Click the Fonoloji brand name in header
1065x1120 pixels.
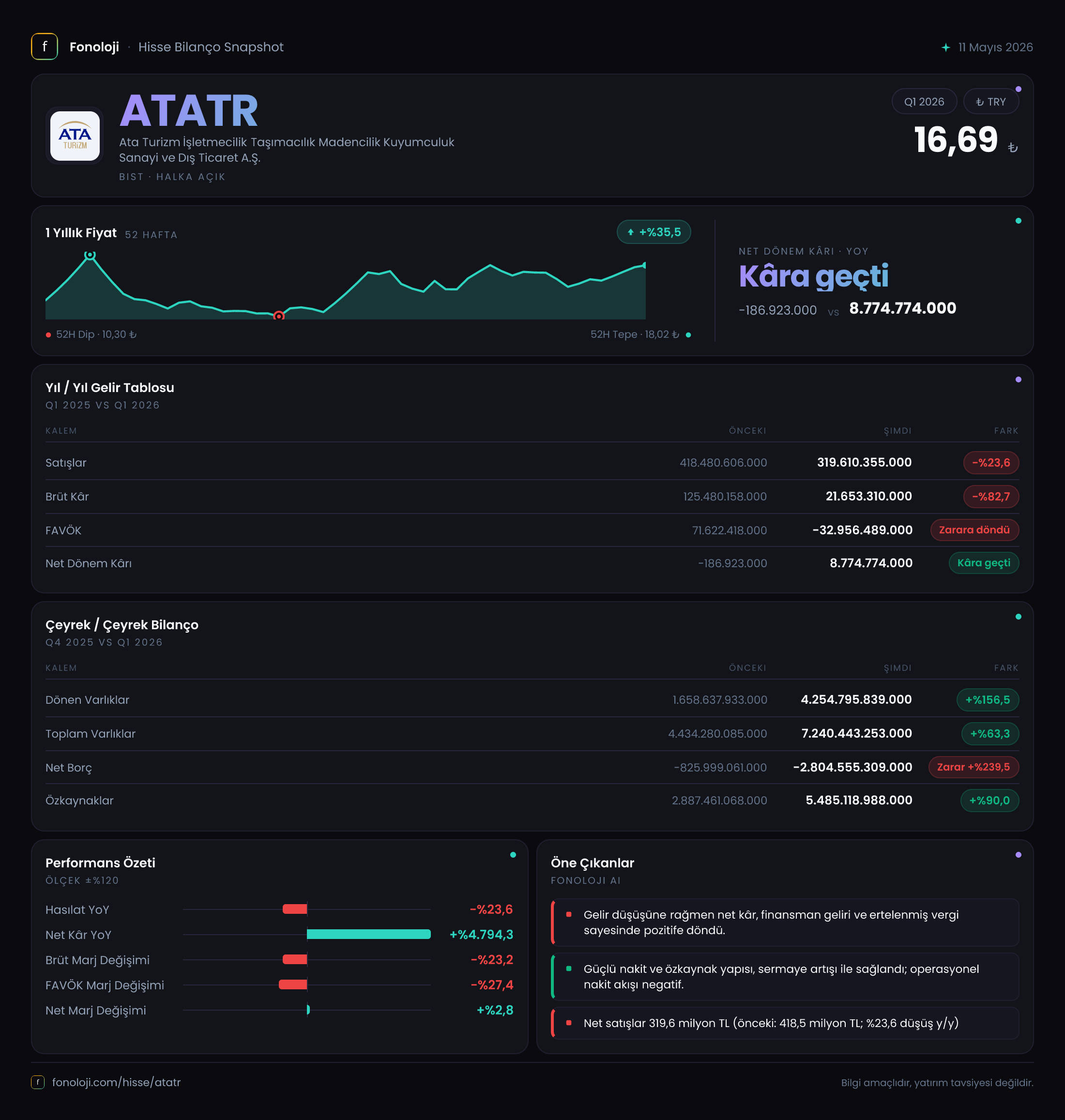(x=94, y=47)
